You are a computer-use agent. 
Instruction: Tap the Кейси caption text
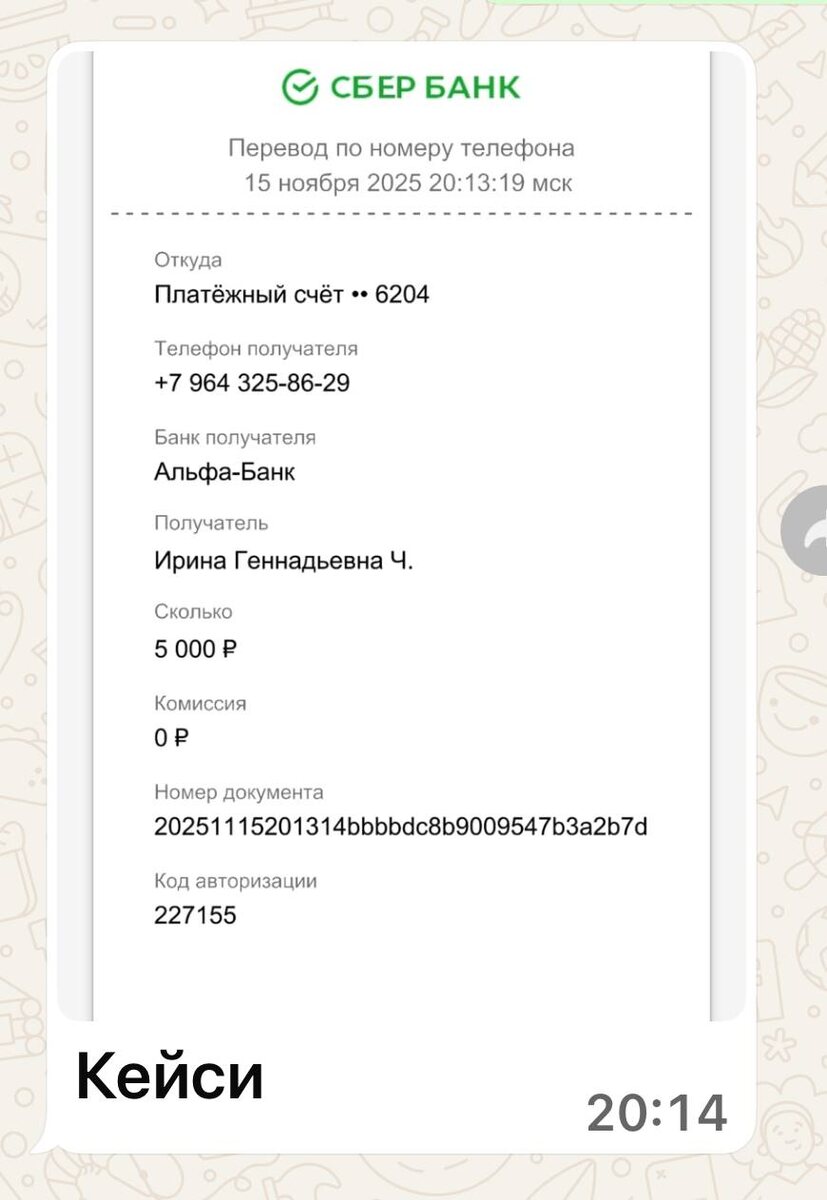coord(170,1078)
